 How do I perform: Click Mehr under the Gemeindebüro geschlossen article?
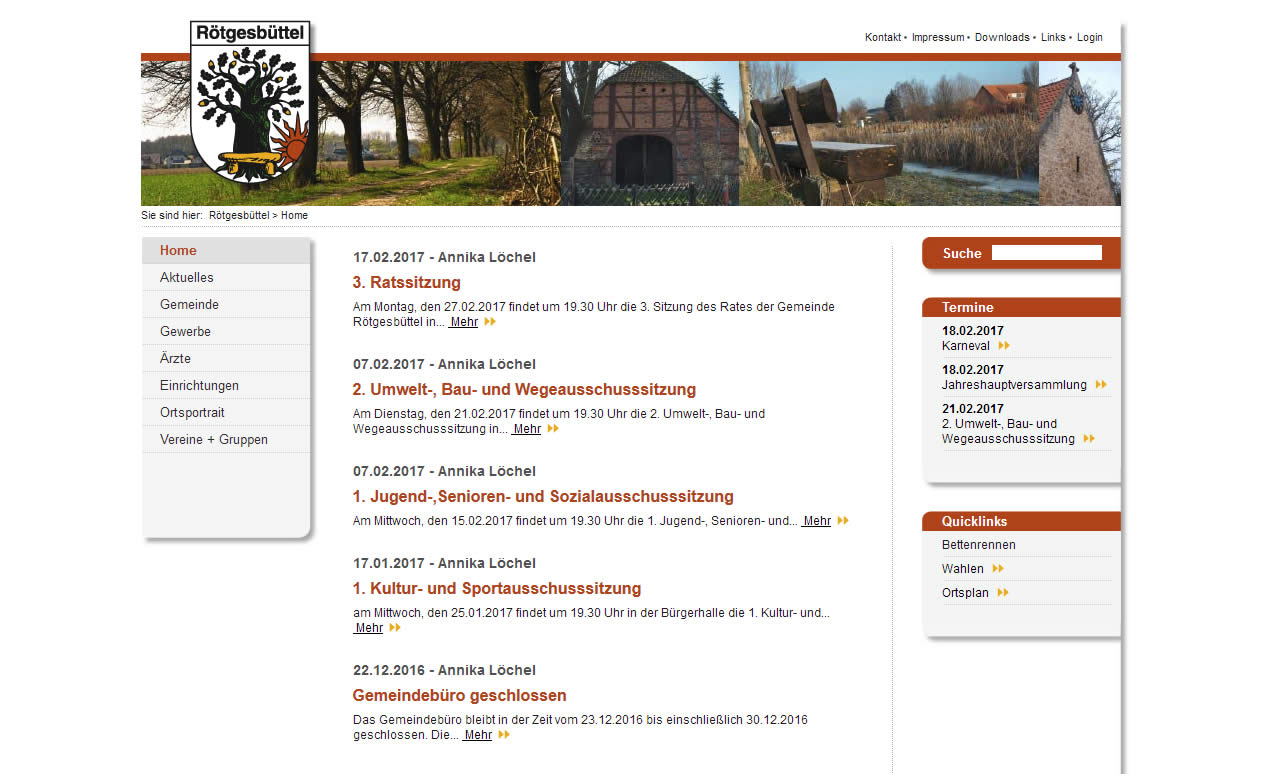click(478, 735)
